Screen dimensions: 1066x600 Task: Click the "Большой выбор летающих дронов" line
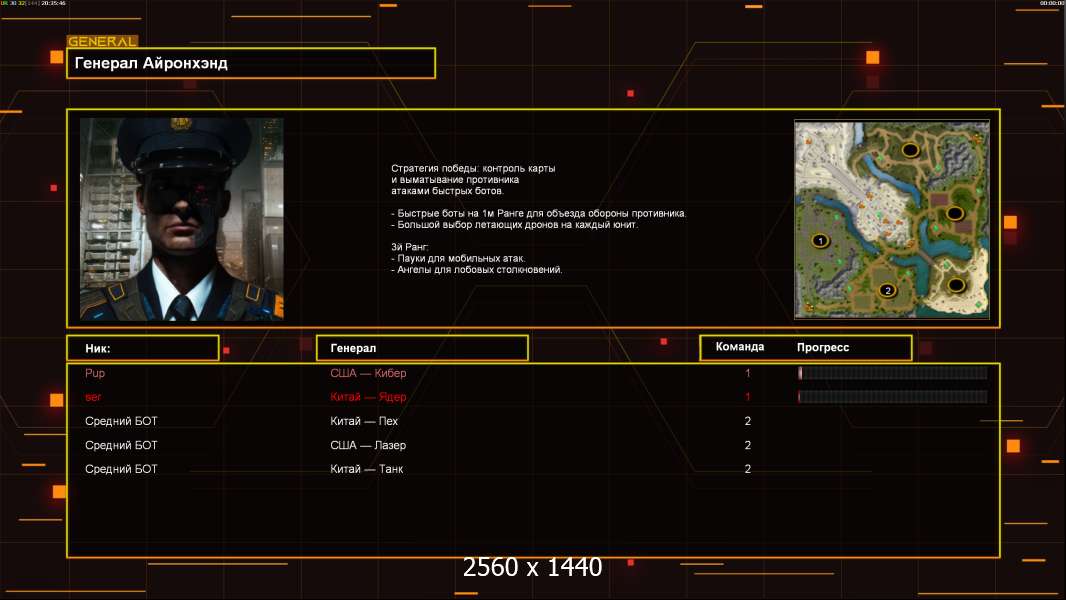[515, 225]
